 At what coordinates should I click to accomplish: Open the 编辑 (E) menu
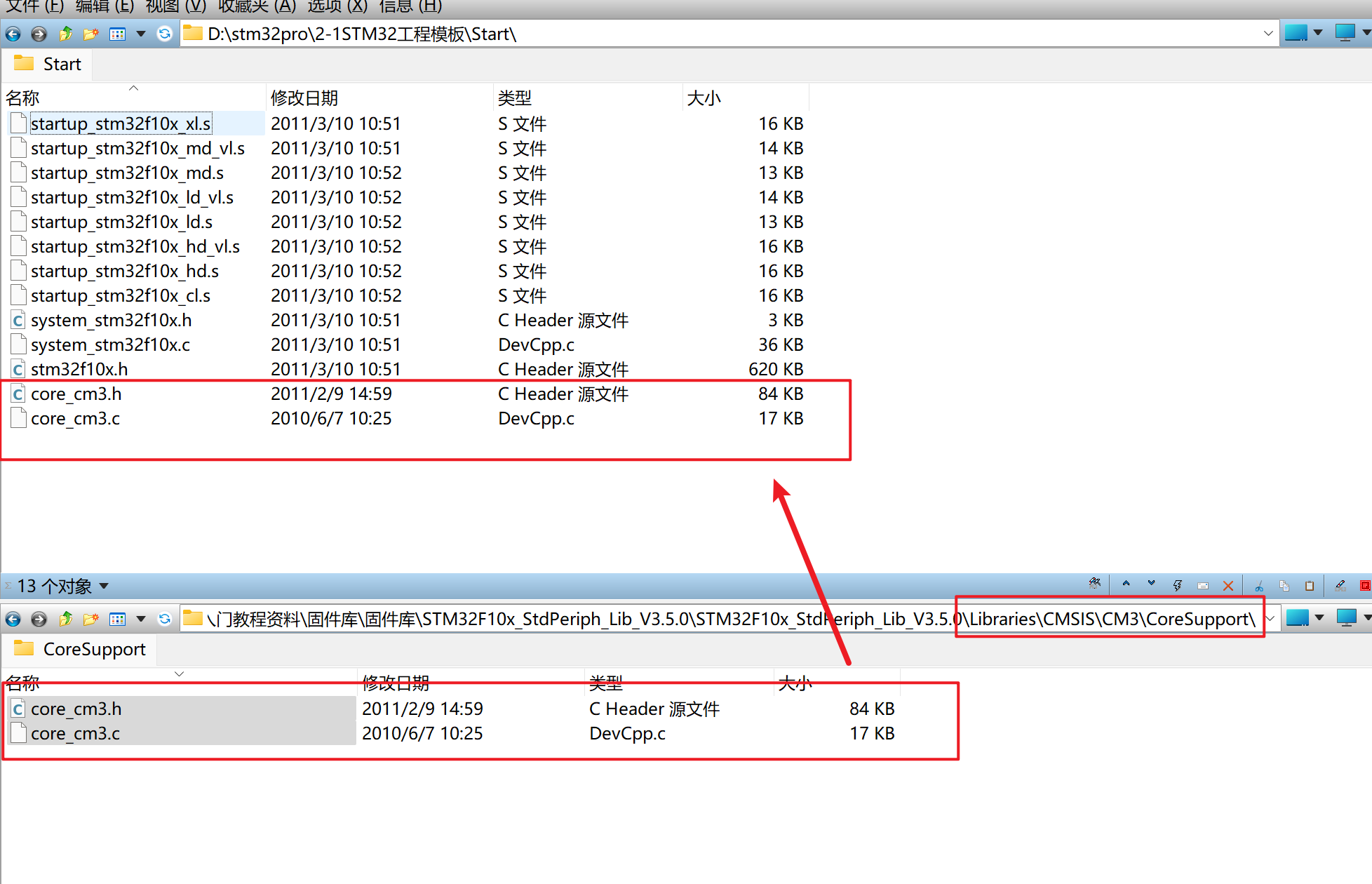105,6
